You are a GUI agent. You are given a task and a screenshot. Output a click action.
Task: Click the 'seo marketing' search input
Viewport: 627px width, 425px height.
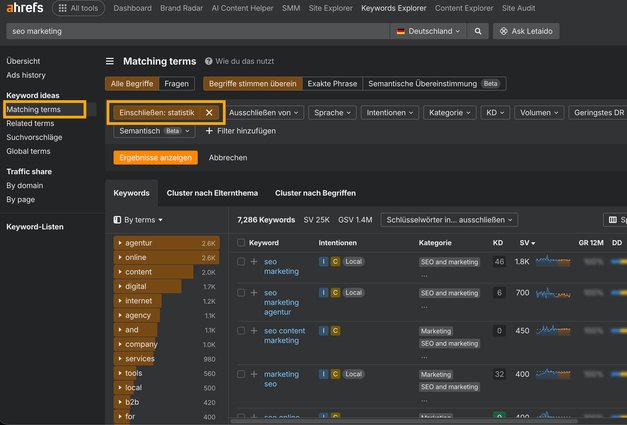tap(198, 31)
